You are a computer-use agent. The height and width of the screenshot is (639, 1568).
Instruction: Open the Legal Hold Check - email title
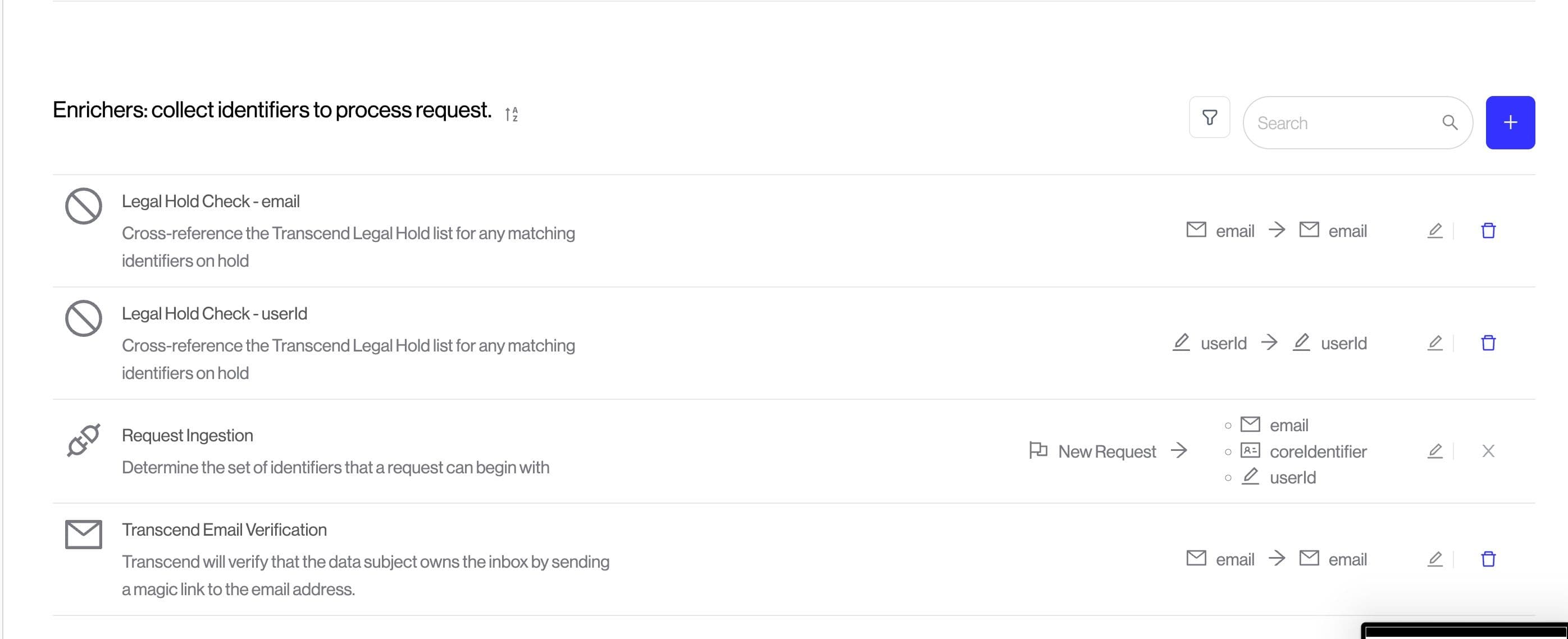pos(211,202)
